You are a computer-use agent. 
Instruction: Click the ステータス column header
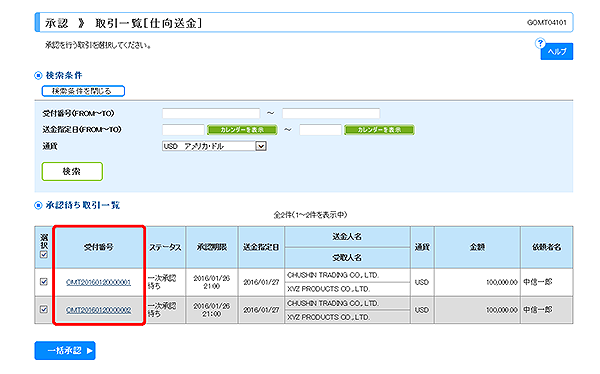coord(165,247)
